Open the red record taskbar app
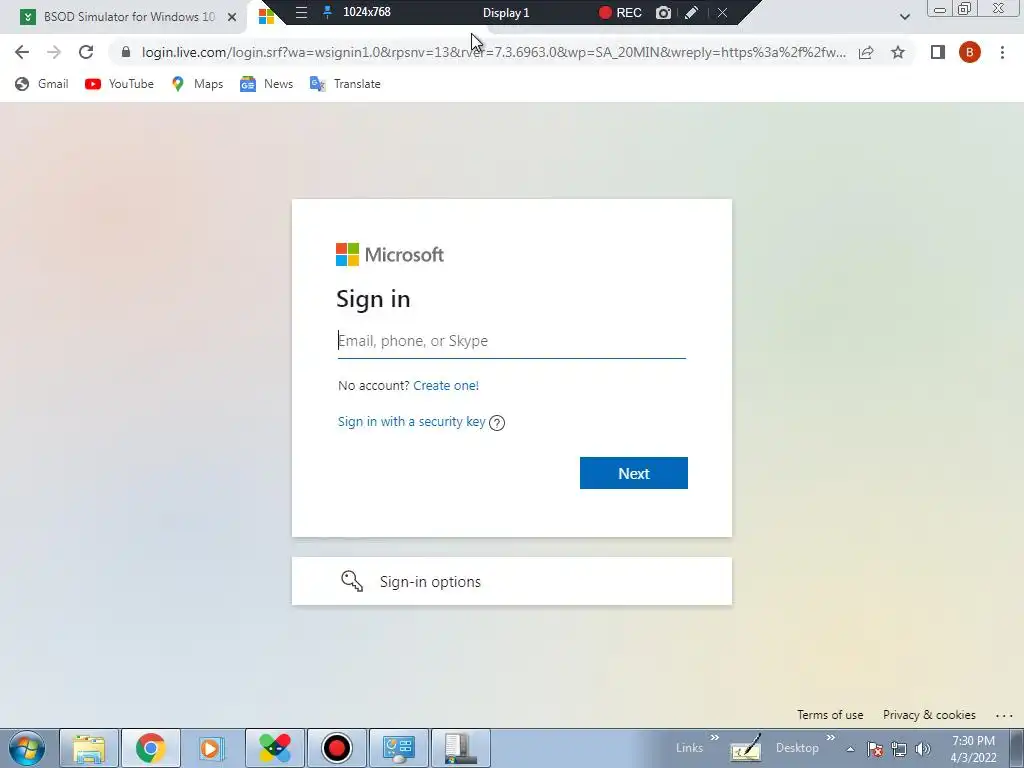The height and width of the screenshot is (768, 1024). coord(336,748)
